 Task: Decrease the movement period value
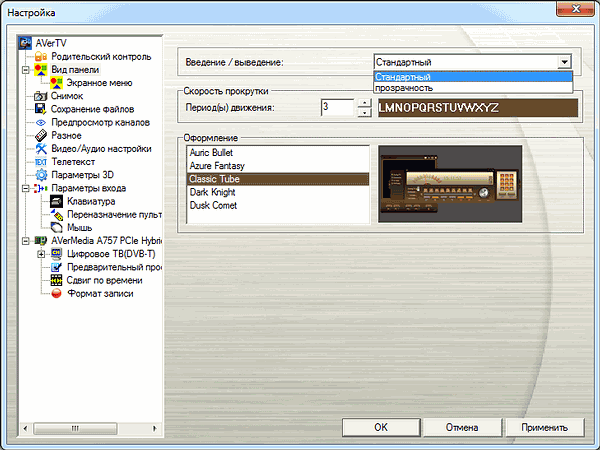[x=365, y=112]
